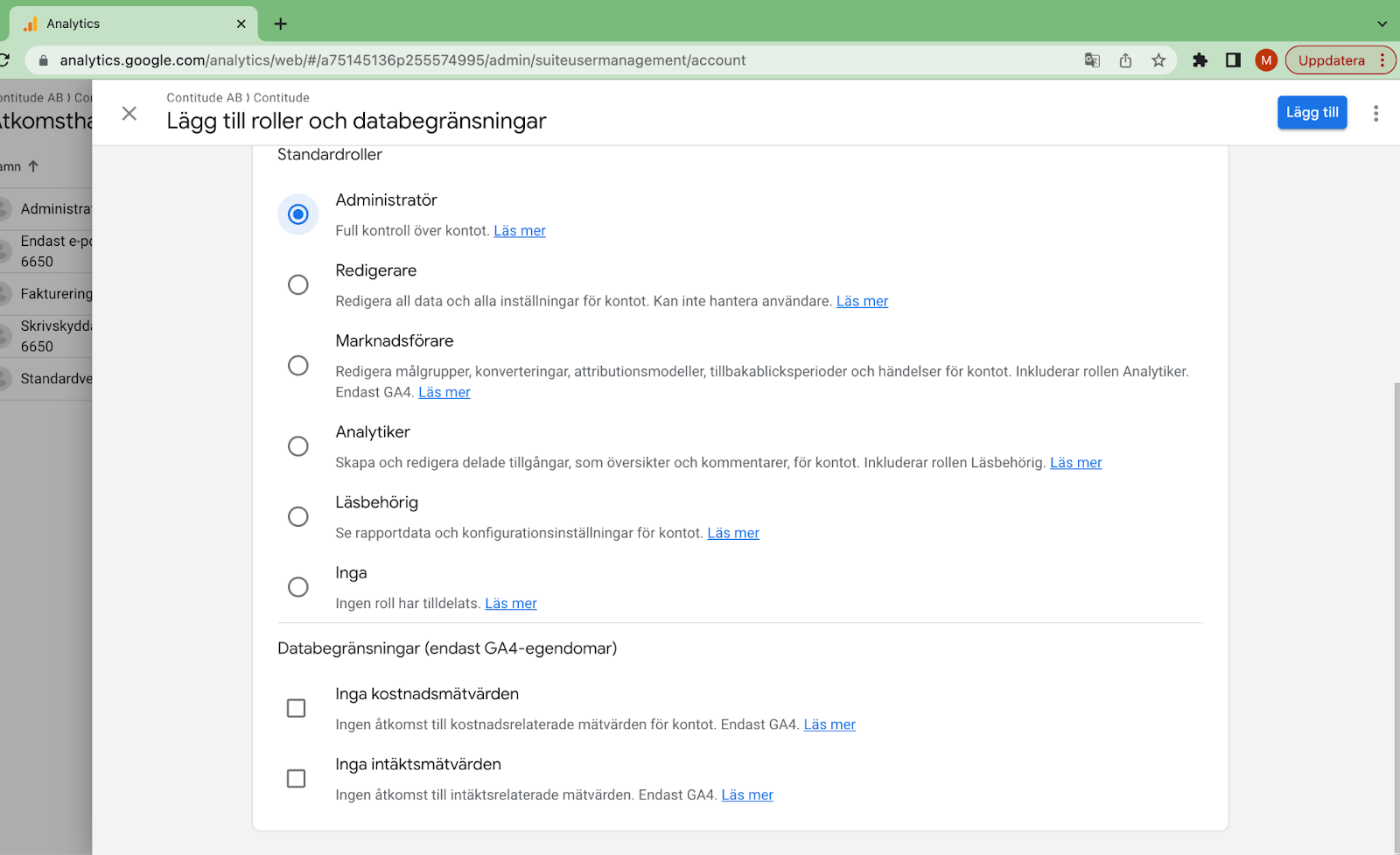Close the Analytics browser tab
Image resolution: width=1400 pixels, height=855 pixels.
241,24
